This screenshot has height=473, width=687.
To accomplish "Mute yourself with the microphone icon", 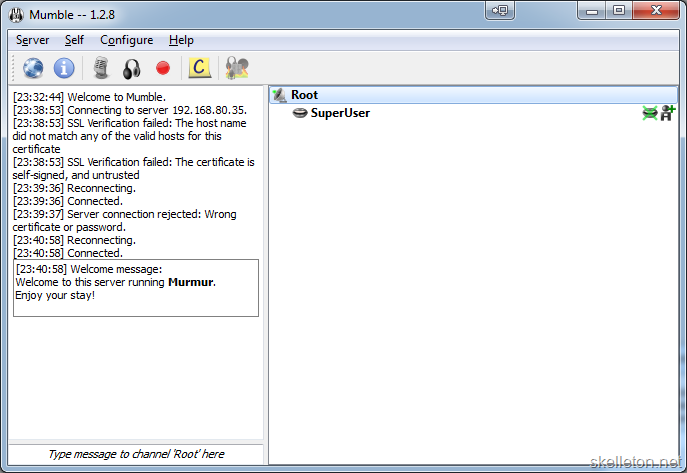I will (x=101, y=68).
